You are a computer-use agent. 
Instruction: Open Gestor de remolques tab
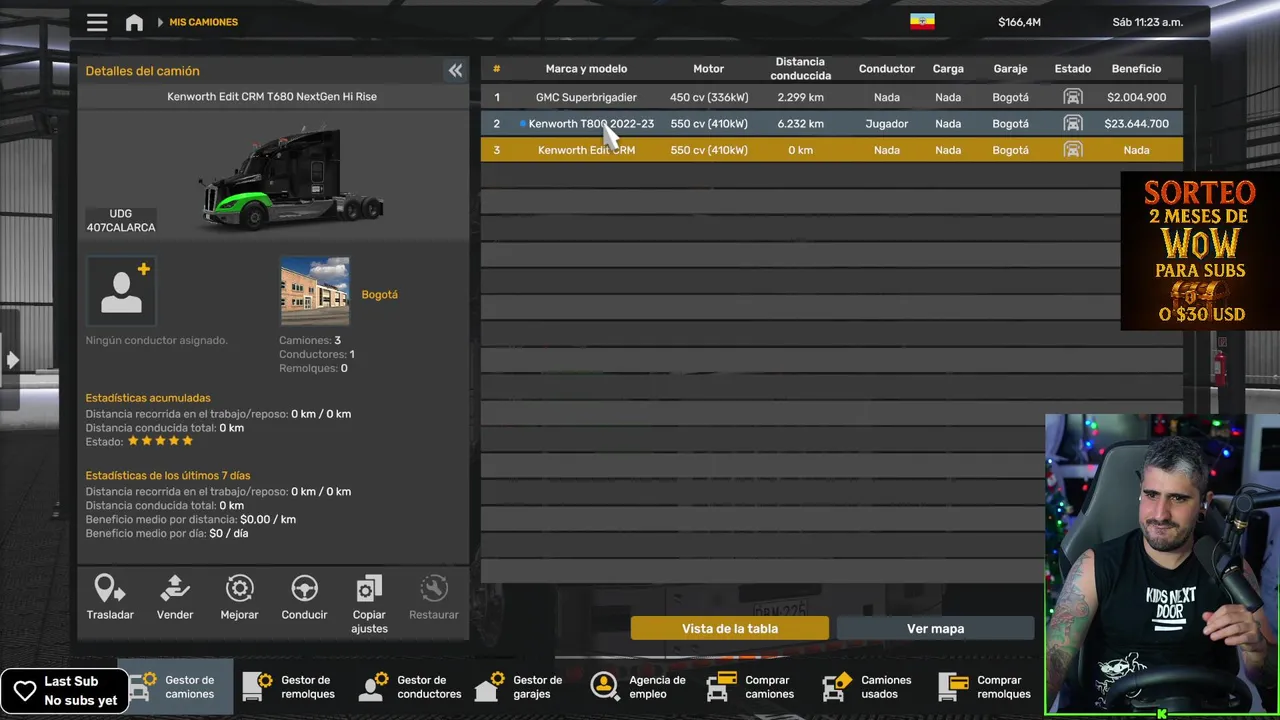pyautogui.click(x=289, y=687)
